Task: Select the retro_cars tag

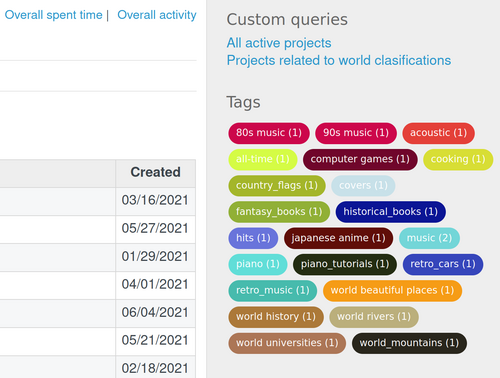Action: point(443,264)
